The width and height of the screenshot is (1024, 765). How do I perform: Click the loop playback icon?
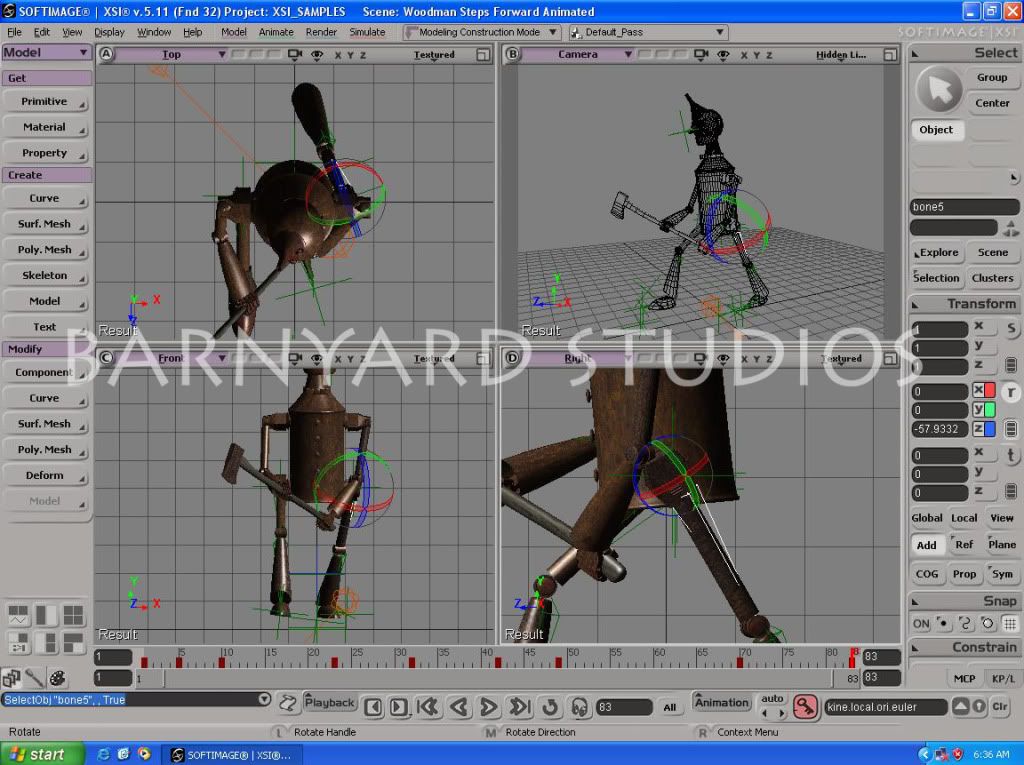point(550,706)
